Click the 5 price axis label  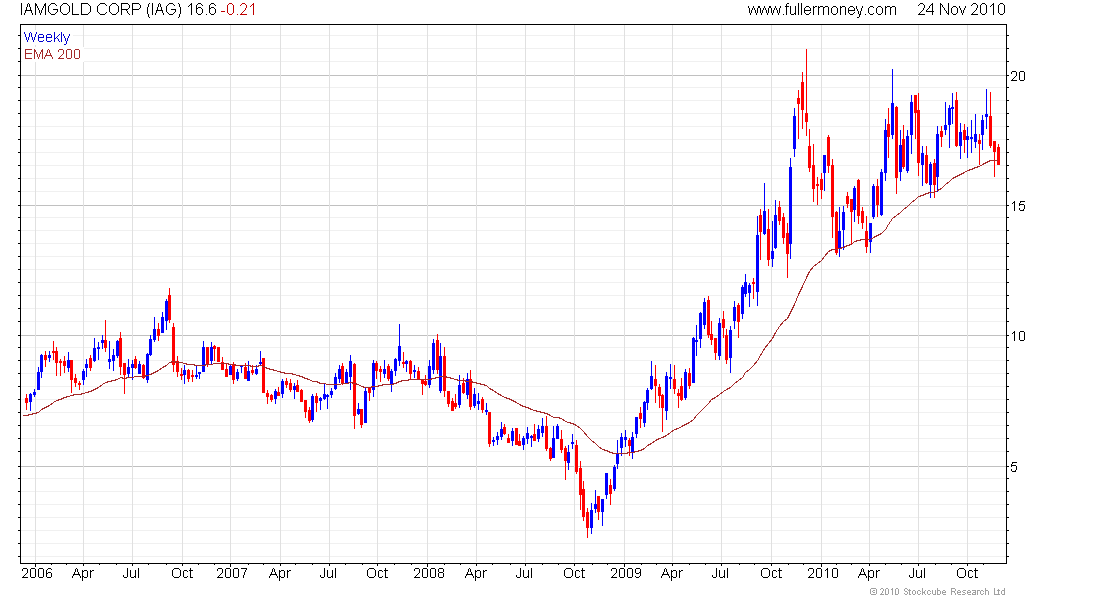pyautogui.click(x=1014, y=467)
